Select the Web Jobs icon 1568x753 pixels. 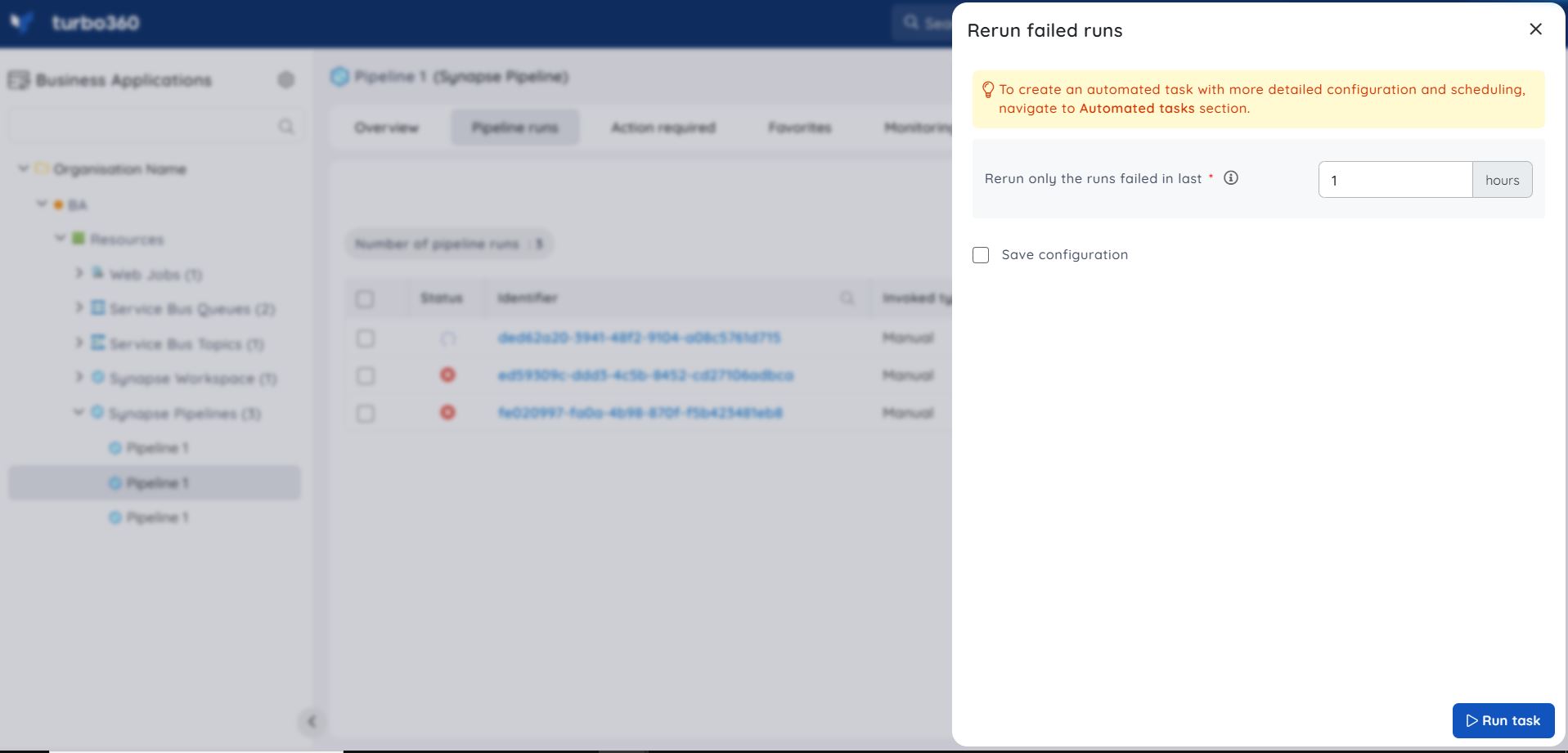coord(97,272)
